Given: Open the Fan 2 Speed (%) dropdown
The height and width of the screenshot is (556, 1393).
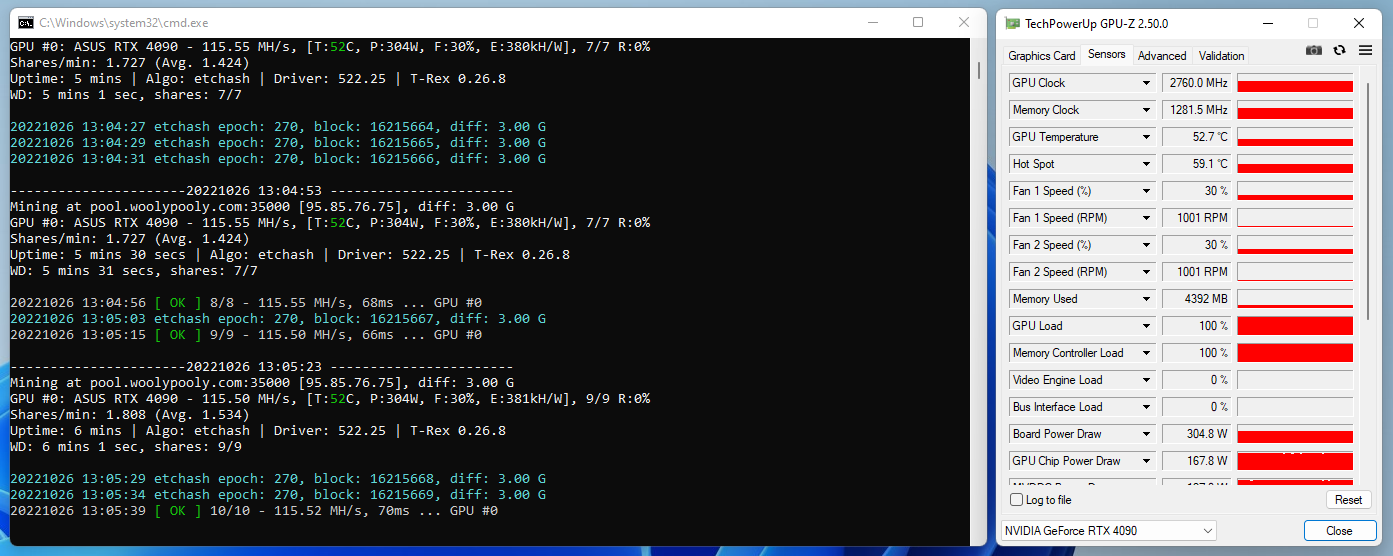Looking at the screenshot, I should (1146, 245).
